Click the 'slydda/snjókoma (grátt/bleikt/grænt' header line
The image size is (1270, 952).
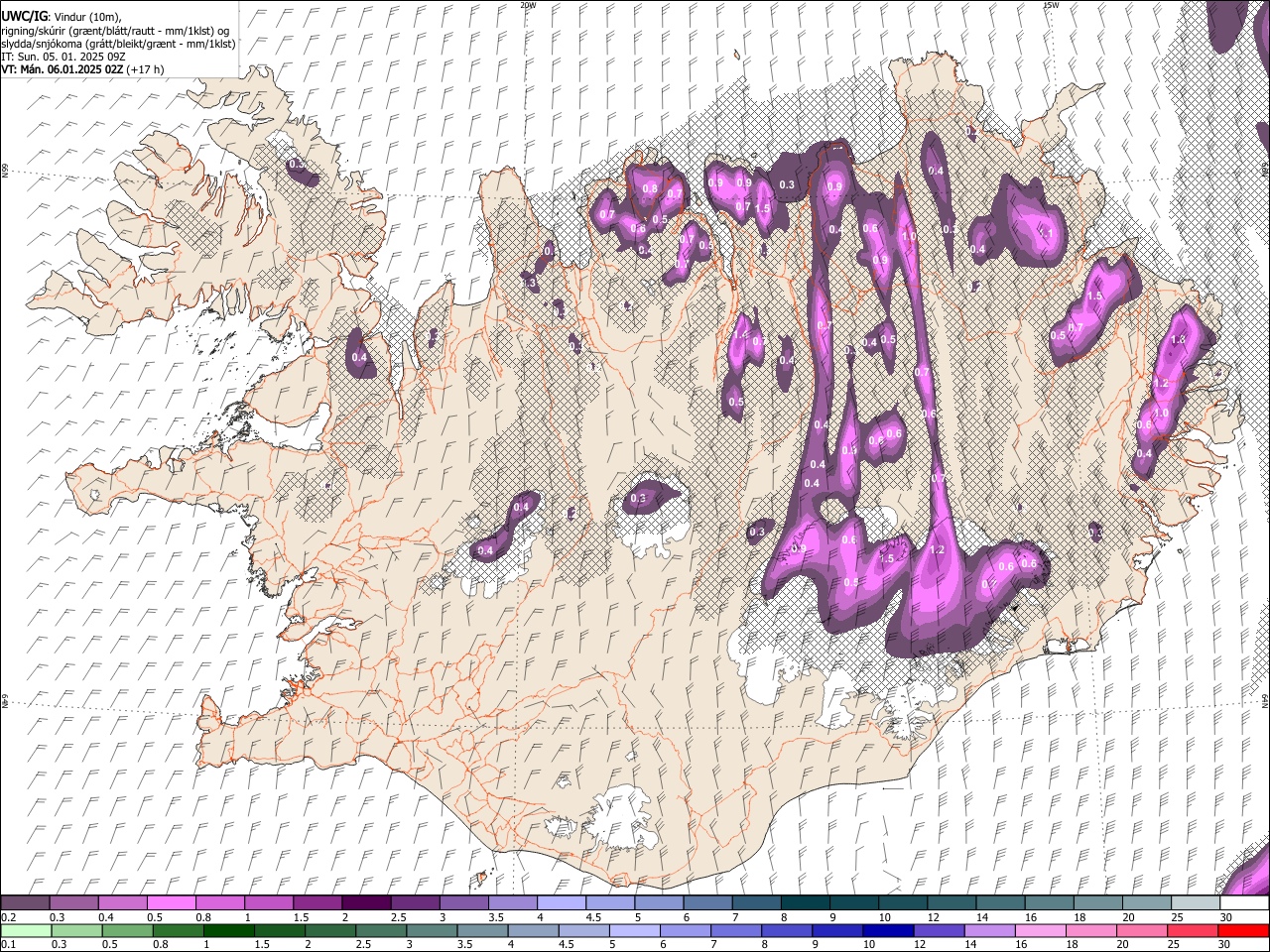[118, 44]
